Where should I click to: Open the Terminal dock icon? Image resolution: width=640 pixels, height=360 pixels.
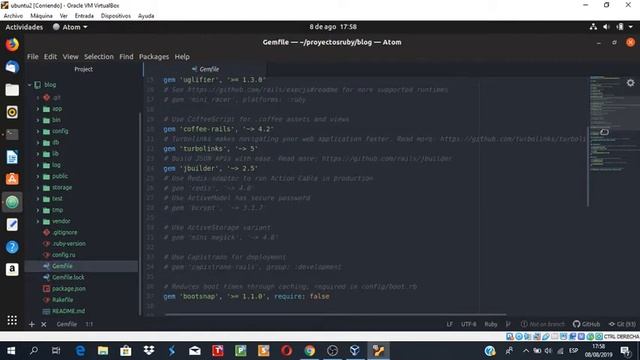[x=12, y=134]
